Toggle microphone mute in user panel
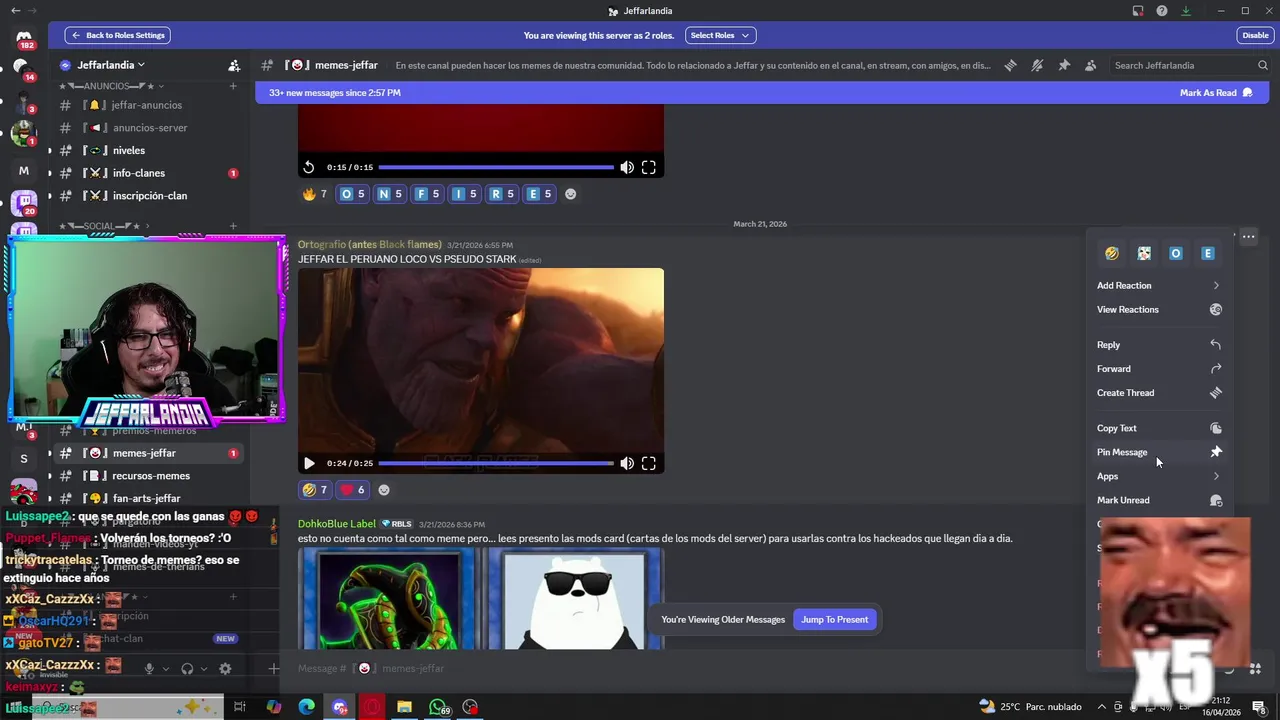 tap(149, 668)
